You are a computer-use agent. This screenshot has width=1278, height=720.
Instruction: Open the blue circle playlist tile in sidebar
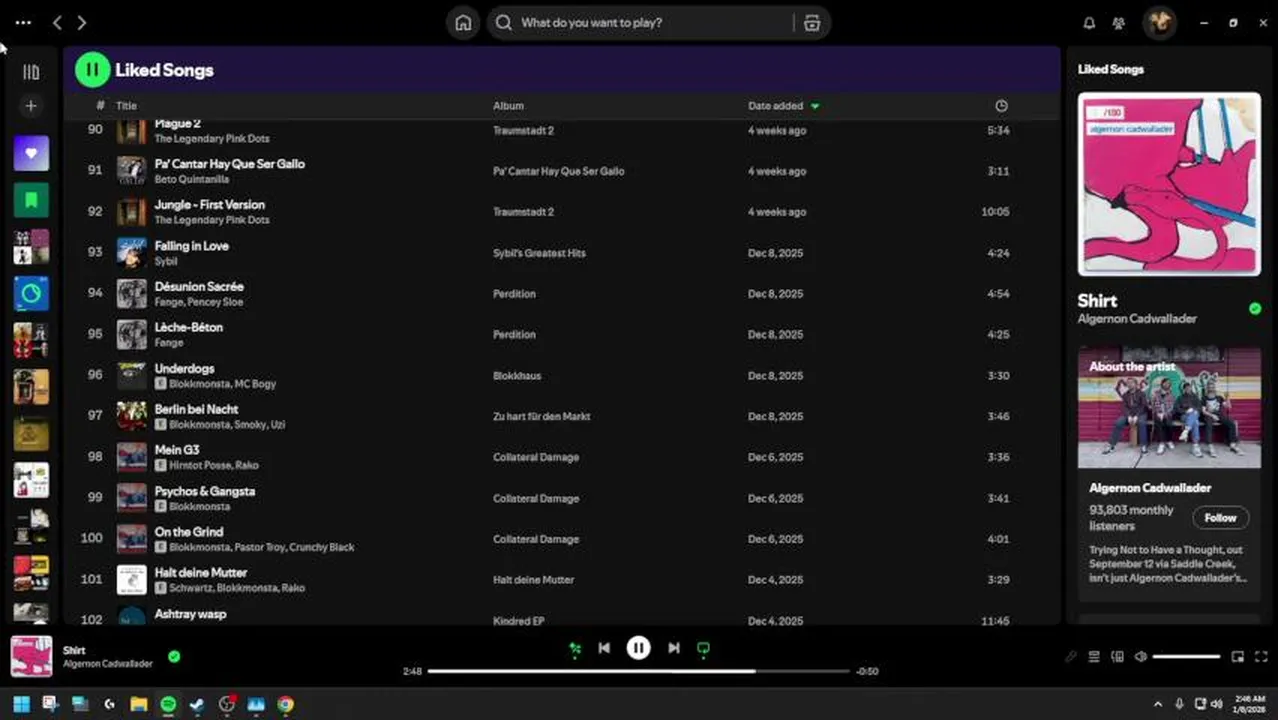[31, 294]
